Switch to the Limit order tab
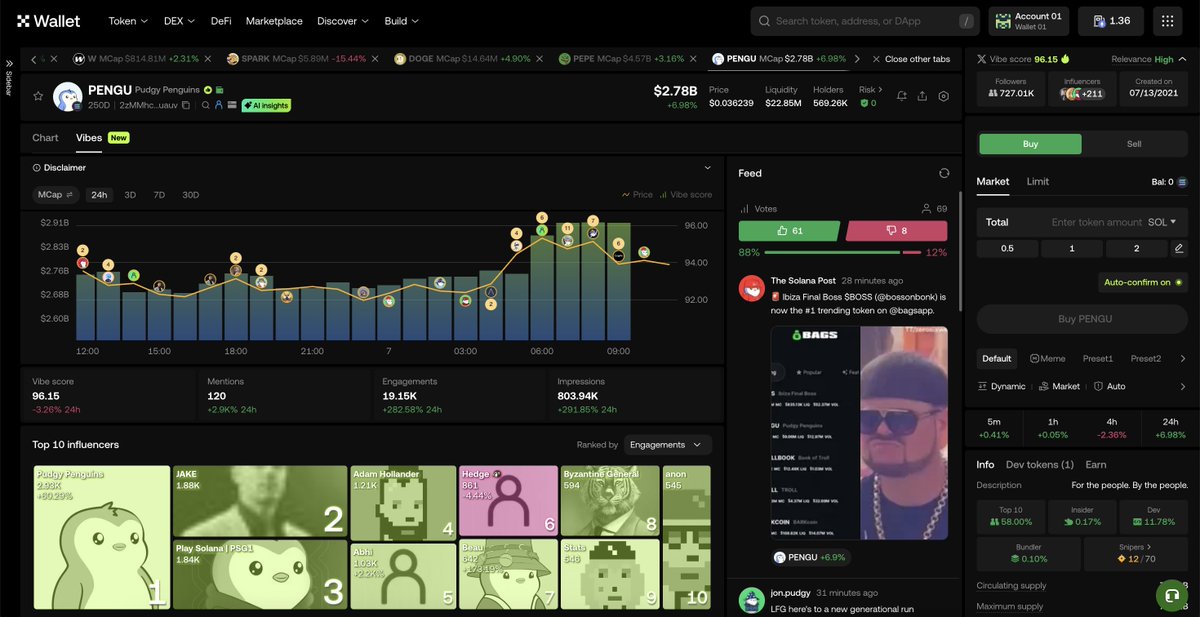This screenshot has height=617, width=1200. pos(1038,181)
